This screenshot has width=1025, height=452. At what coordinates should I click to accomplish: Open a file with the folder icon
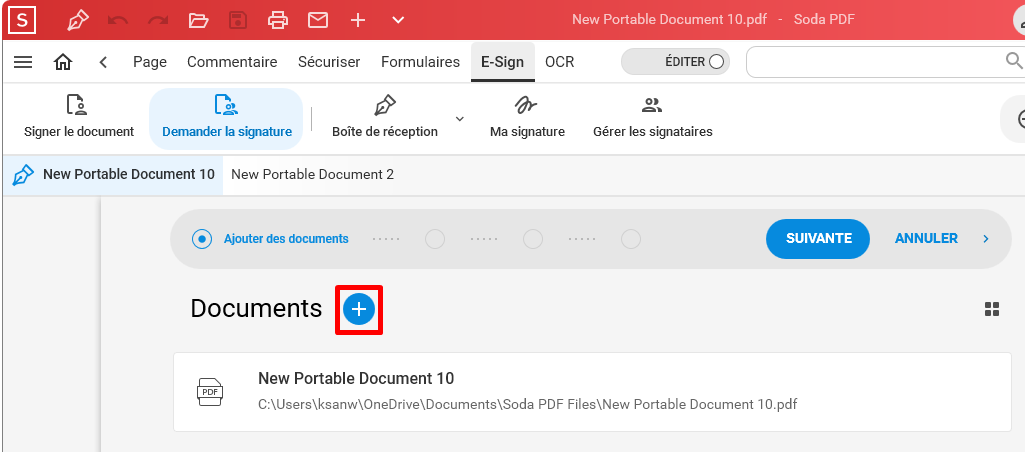(198, 20)
